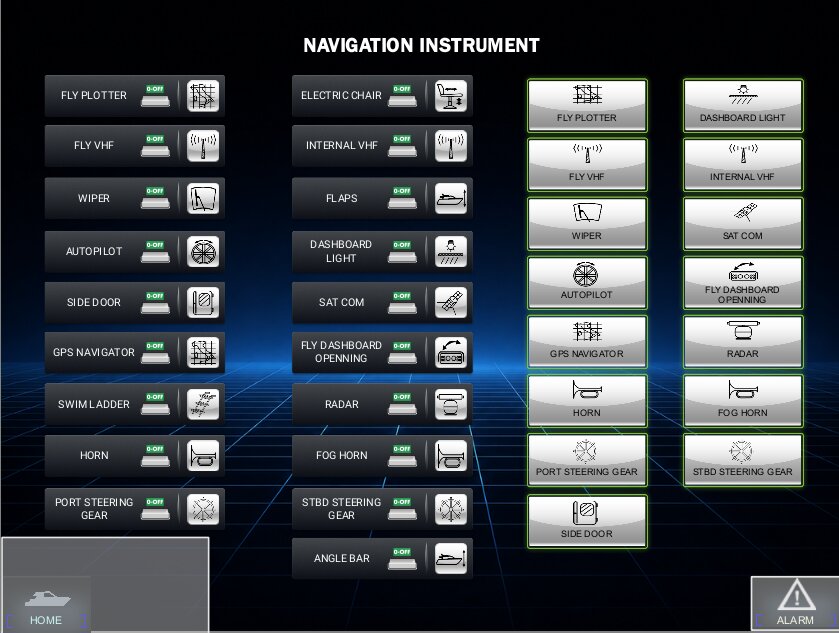The image size is (839, 633).
Task: Toggle the Autopilot O-OFF switch
Action: tap(155, 251)
